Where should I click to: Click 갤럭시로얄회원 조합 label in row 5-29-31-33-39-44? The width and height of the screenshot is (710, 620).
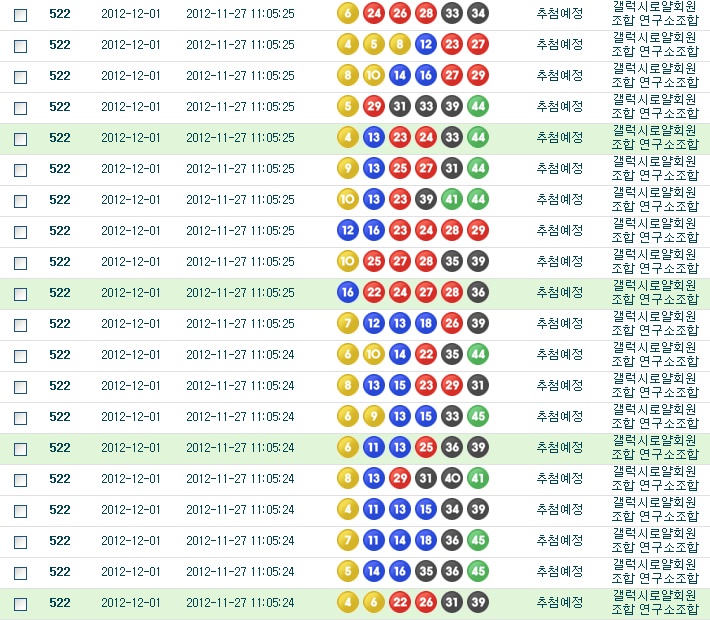coord(655,106)
